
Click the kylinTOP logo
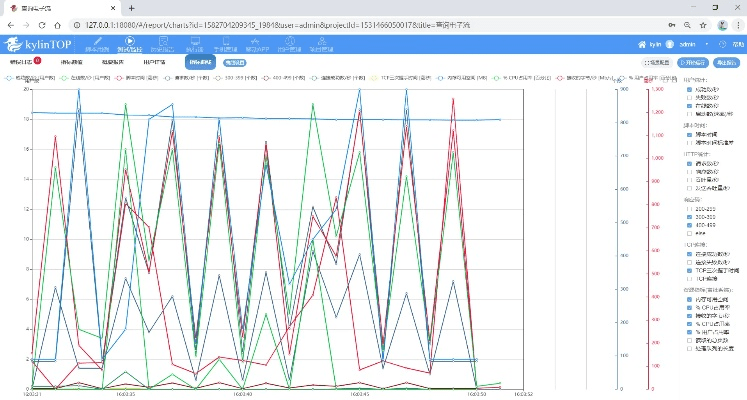click(40, 45)
